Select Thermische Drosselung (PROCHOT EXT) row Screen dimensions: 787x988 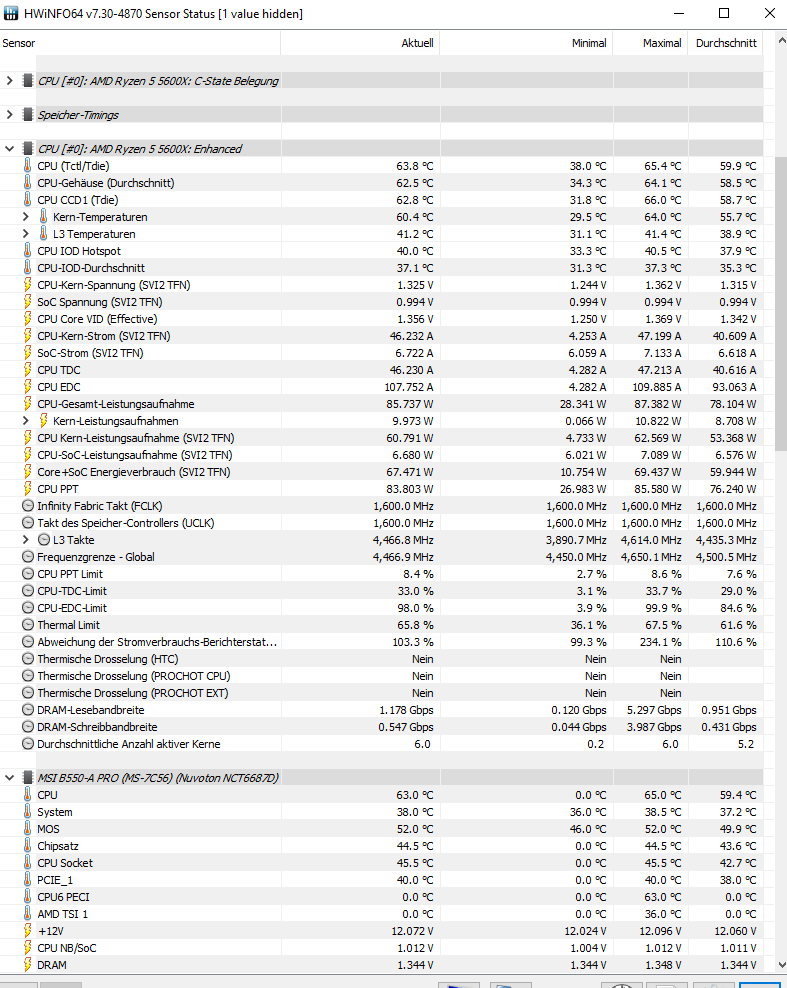point(382,693)
